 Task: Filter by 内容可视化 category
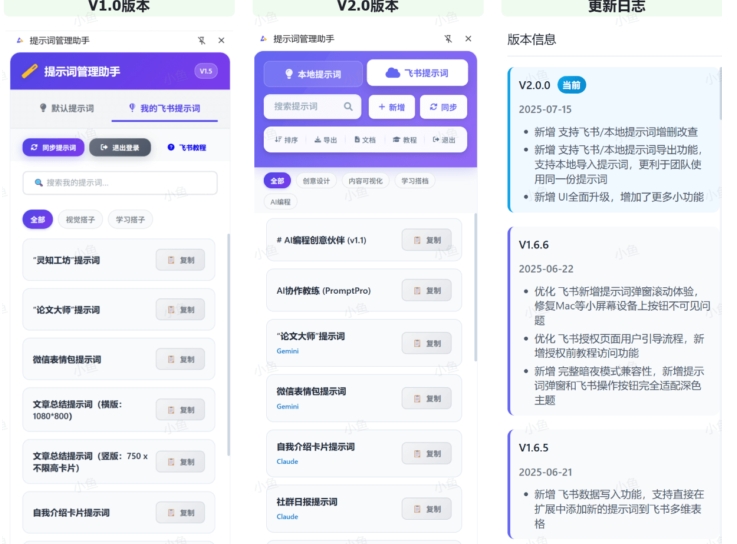tap(365, 181)
